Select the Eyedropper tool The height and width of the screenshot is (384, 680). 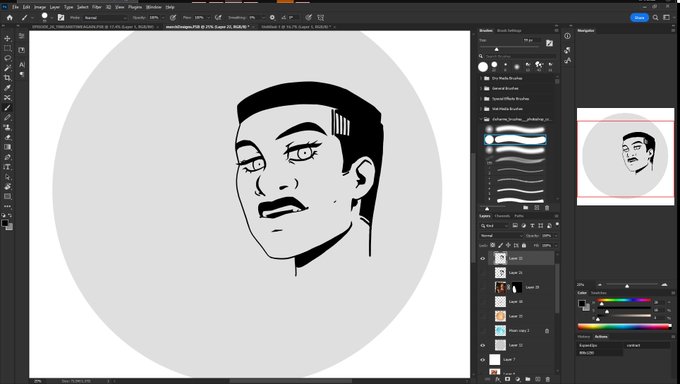point(7,88)
